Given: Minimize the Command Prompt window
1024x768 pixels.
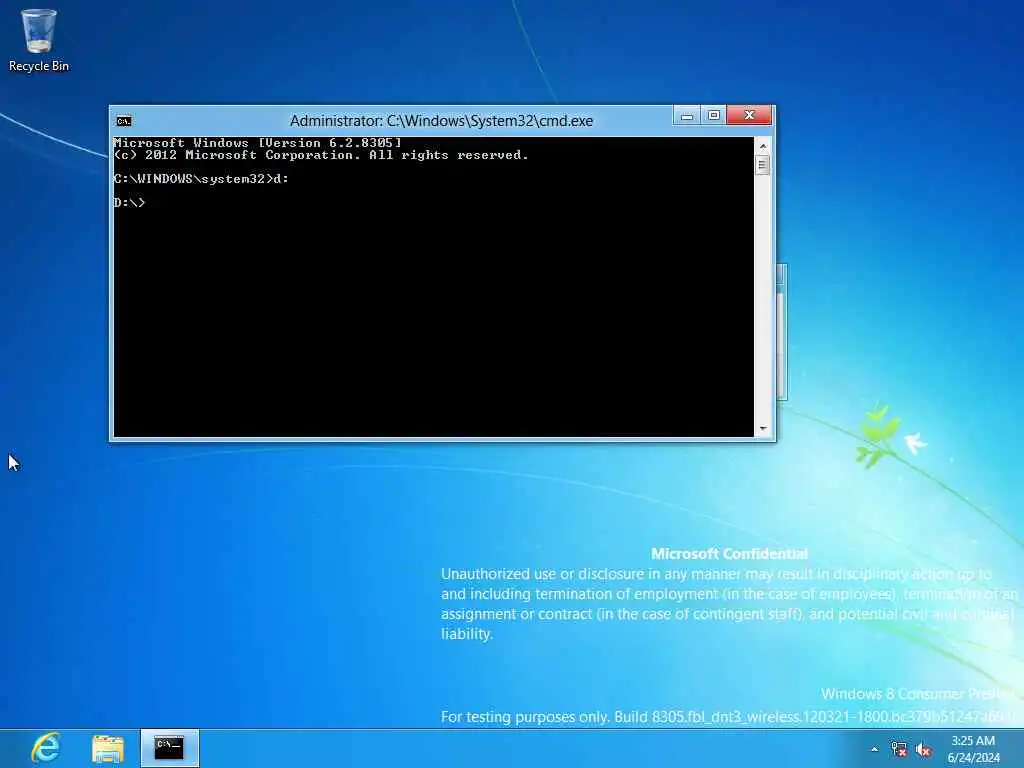Looking at the screenshot, I should click(x=686, y=116).
